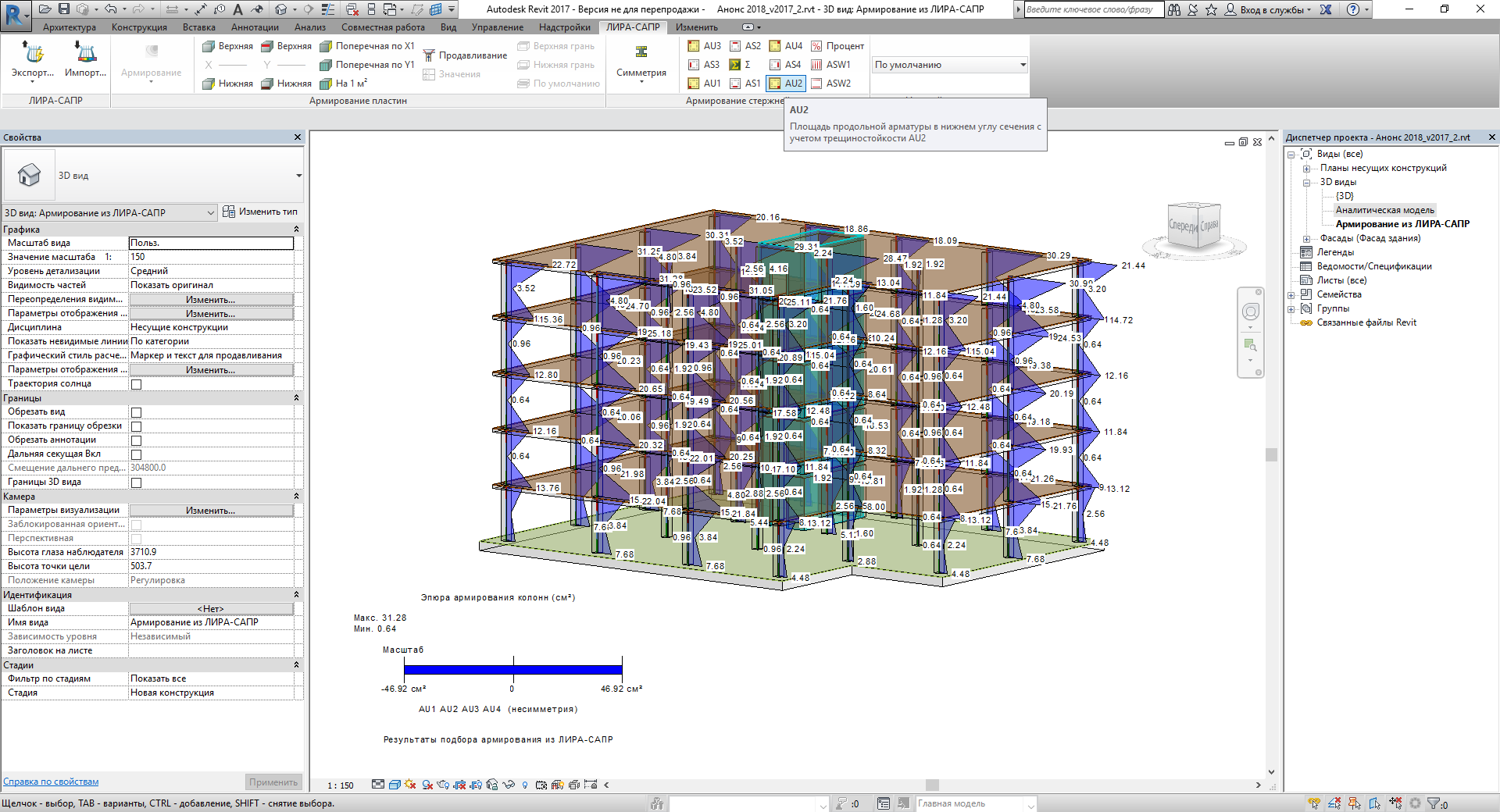Open the Архитектура ribbon tab
The width and height of the screenshot is (1500, 812).
tap(70, 27)
